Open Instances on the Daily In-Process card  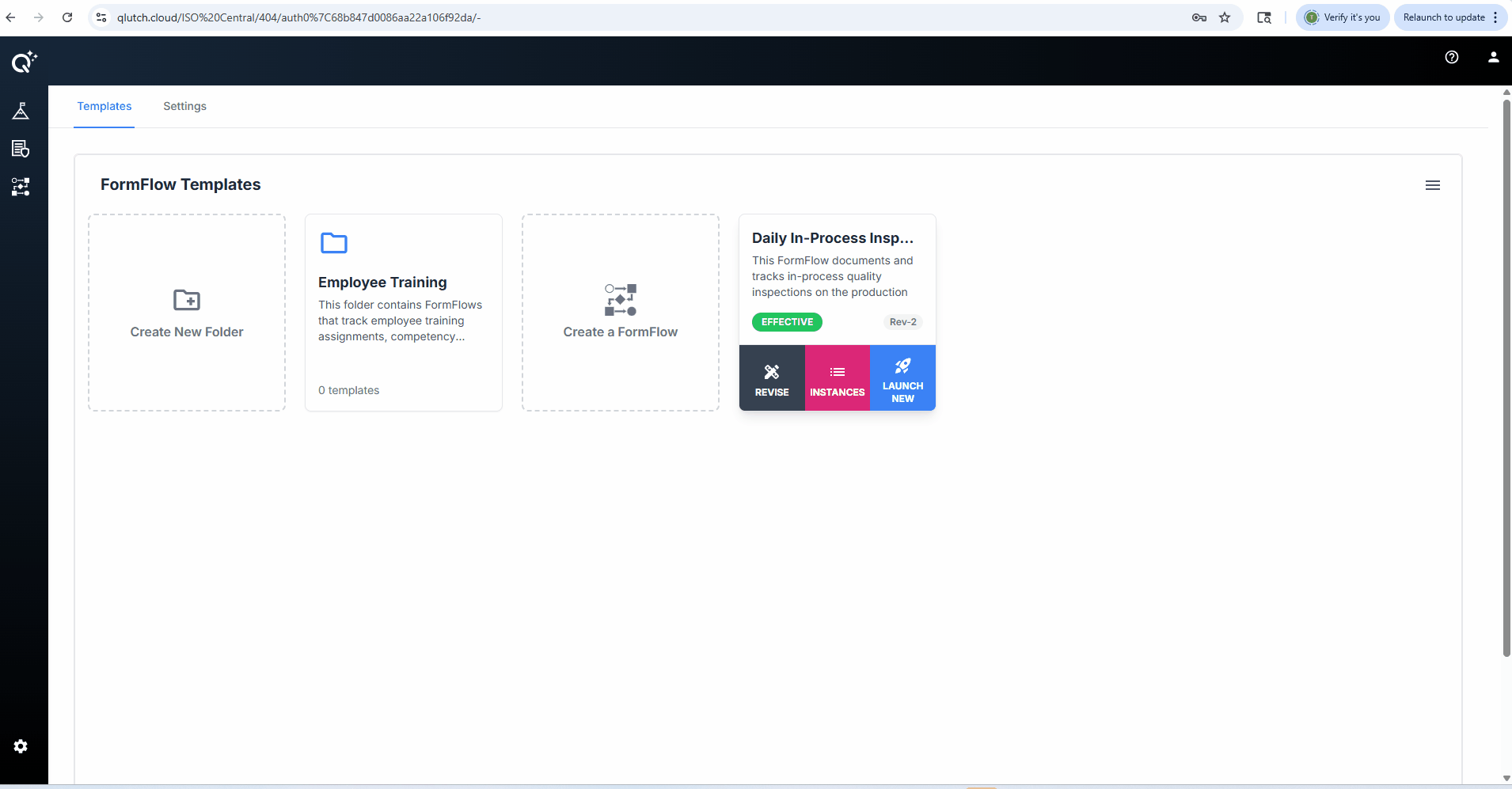(837, 377)
